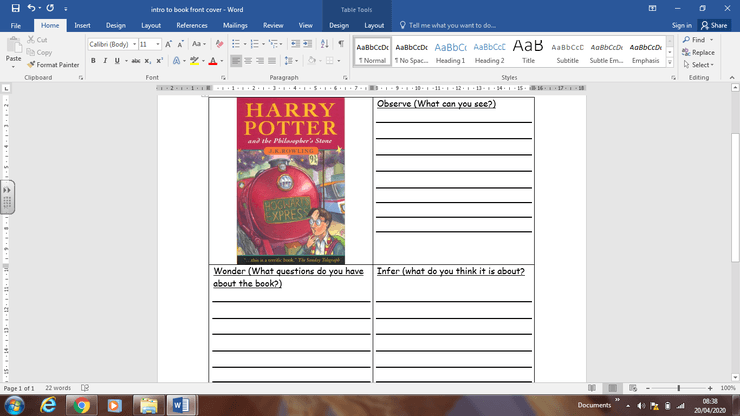The height and width of the screenshot is (416, 740).
Task: Click the 22 words count in status bar
Action: point(58,388)
